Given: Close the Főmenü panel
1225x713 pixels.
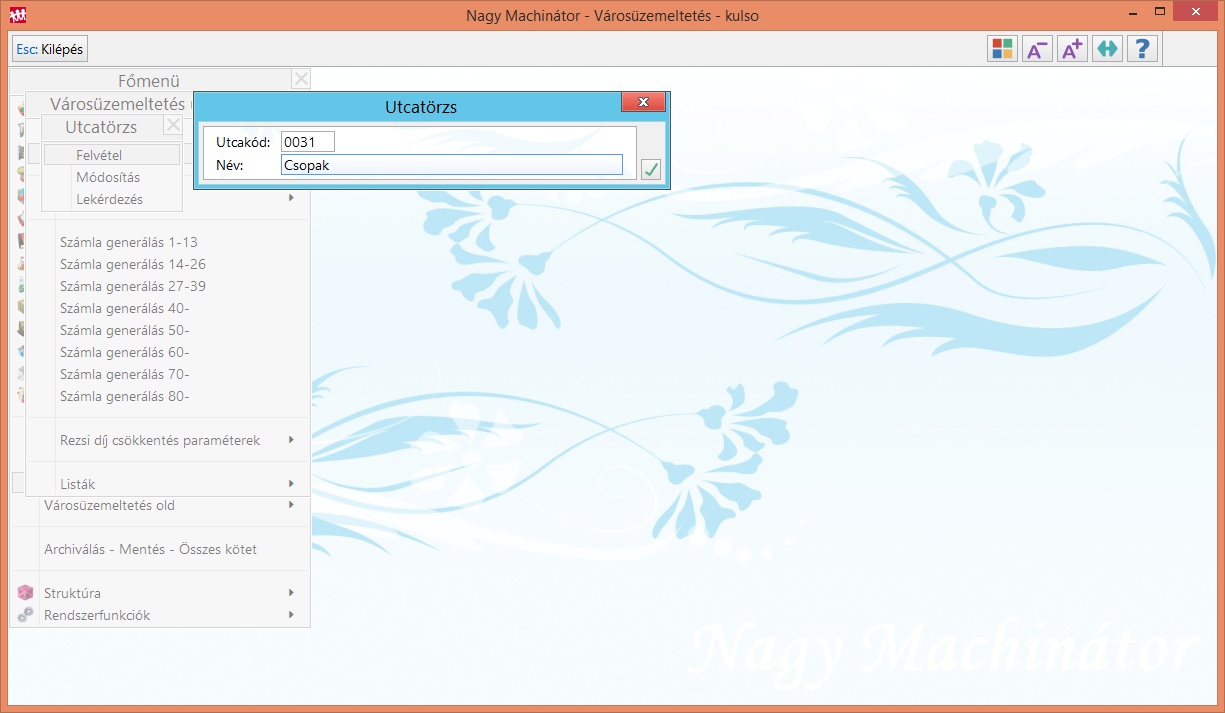Looking at the screenshot, I should [301, 79].
